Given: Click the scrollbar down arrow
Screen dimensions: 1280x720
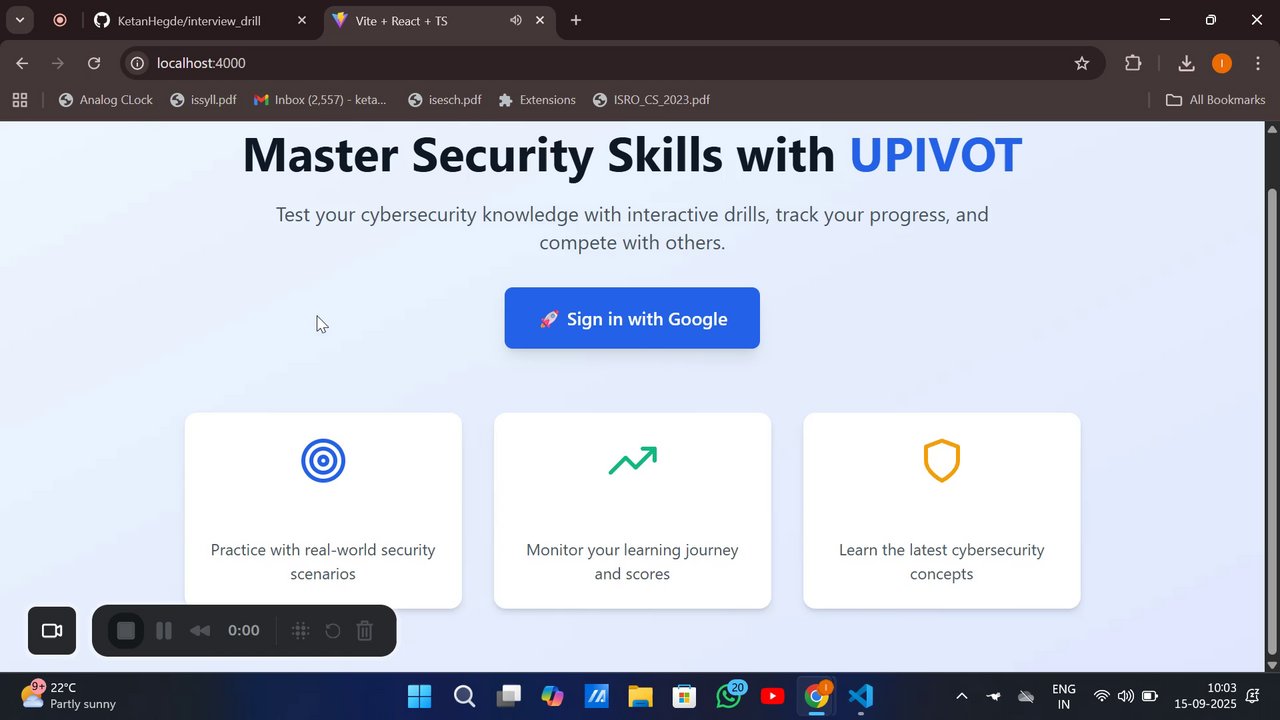Looking at the screenshot, I should point(1272,665).
